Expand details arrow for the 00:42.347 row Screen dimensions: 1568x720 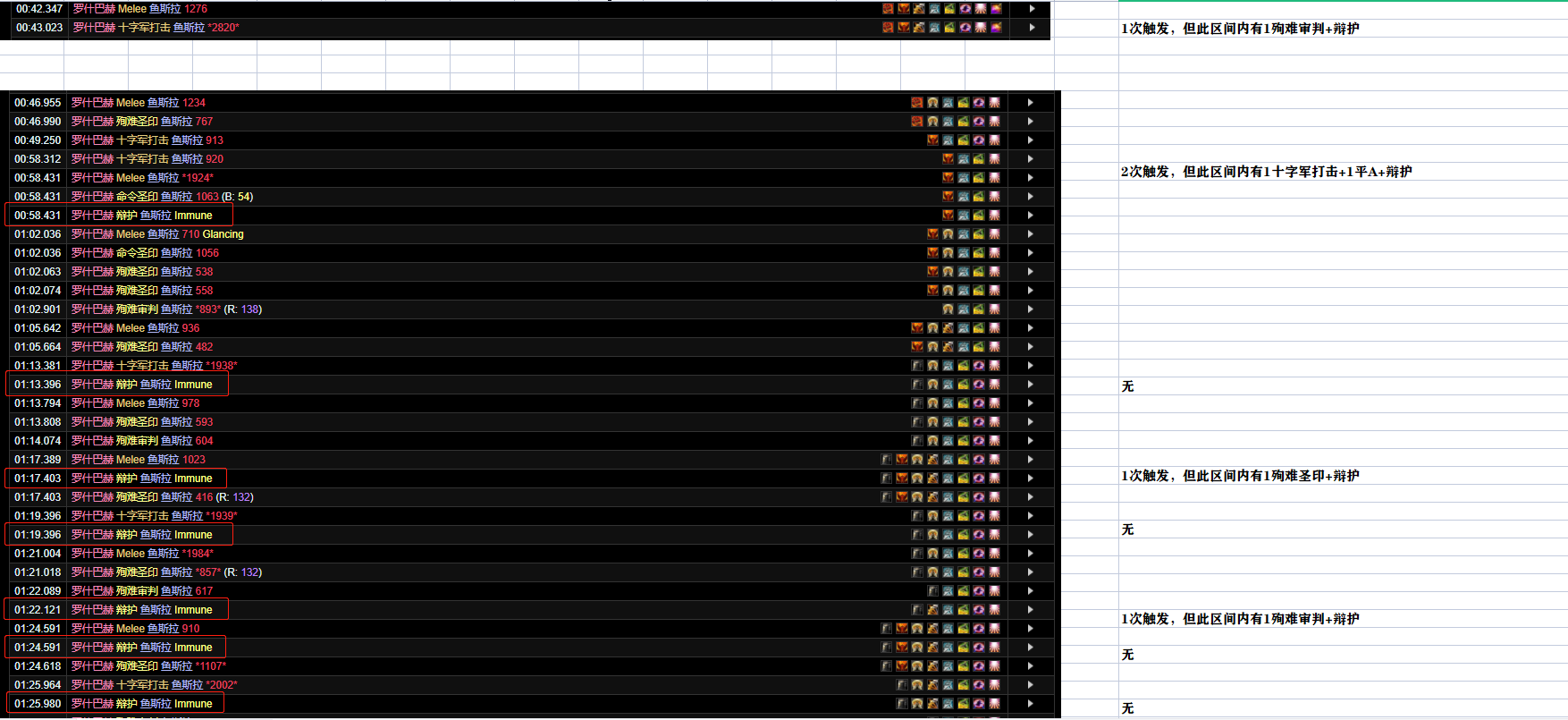coord(1032,9)
